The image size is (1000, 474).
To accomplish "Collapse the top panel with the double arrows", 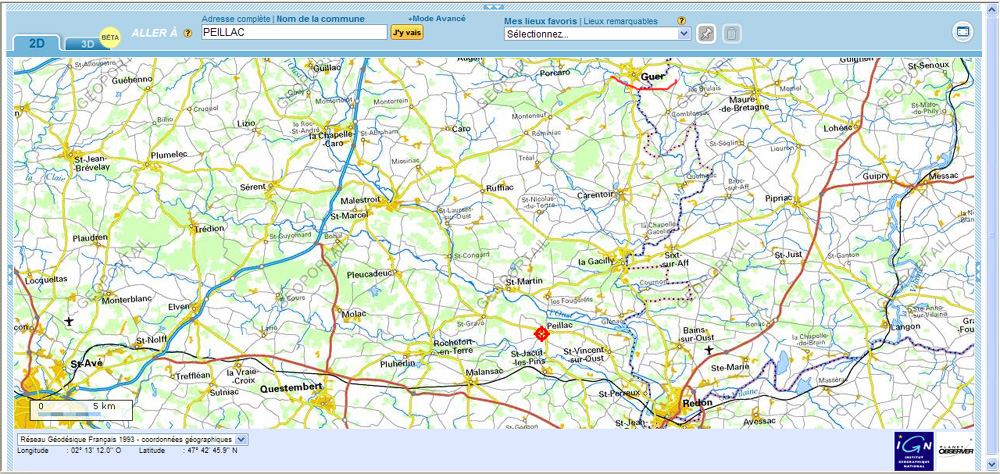I will pos(494,7).
